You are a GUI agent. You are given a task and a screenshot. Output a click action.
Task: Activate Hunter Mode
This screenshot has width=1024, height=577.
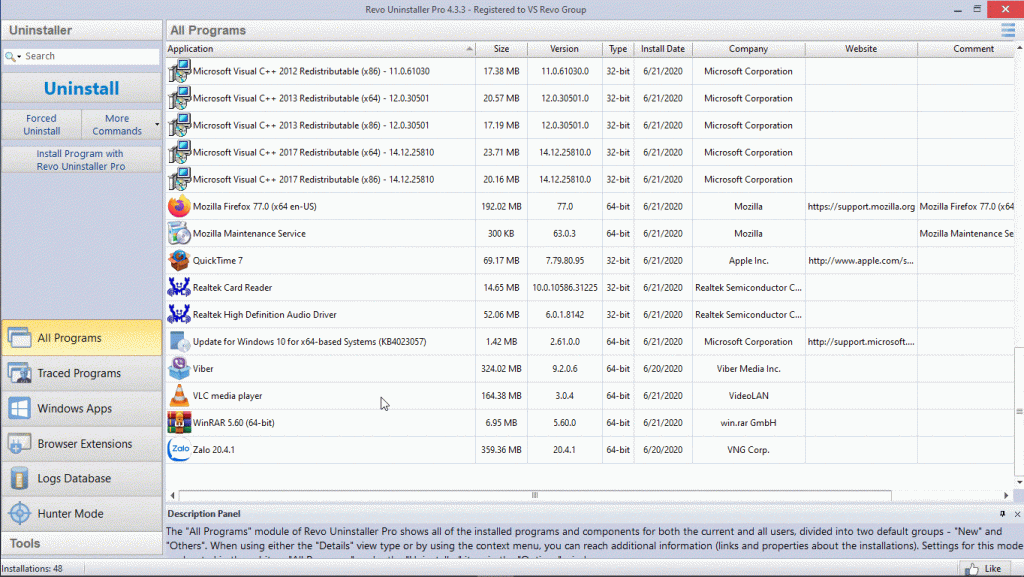[82, 514]
